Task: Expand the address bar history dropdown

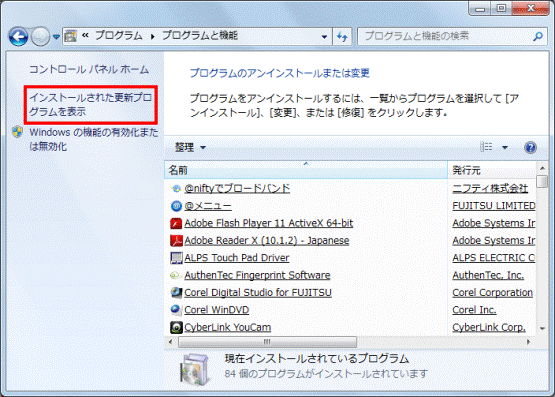Action: (x=324, y=36)
